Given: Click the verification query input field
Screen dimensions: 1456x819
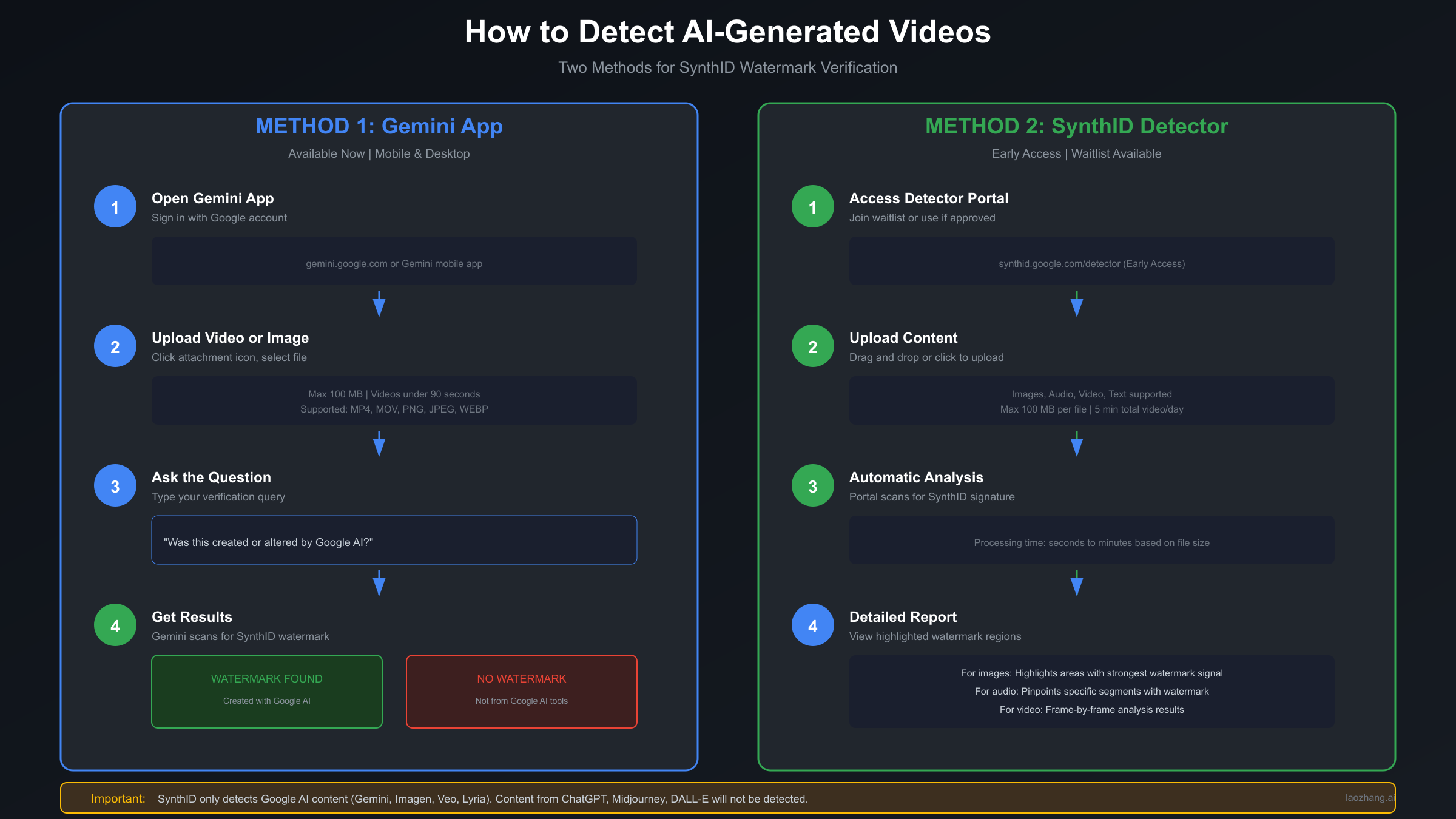Looking at the screenshot, I should click(x=393, y=540).
